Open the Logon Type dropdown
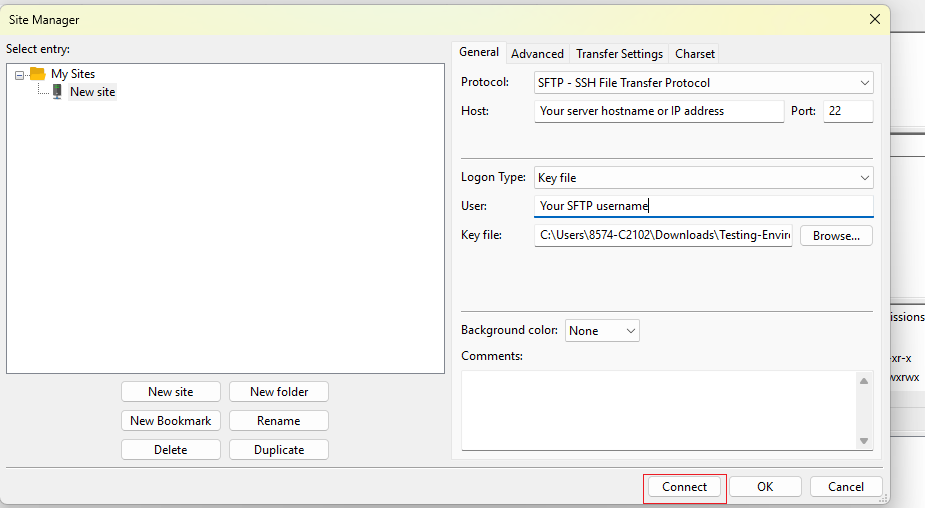 pyautogui.click(x=703, y=178)
